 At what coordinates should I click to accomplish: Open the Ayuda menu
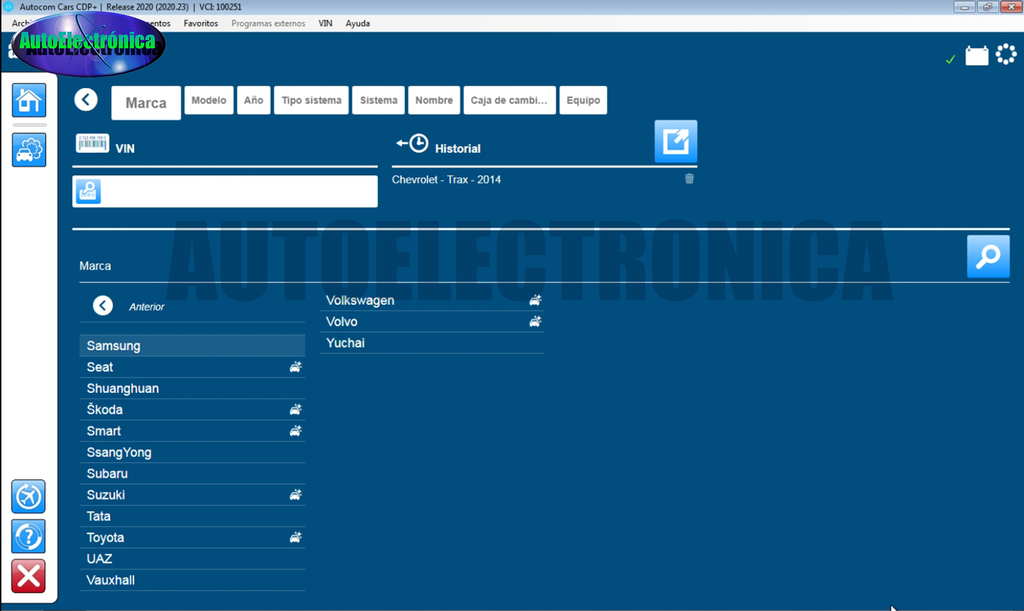tap(358, 24)
